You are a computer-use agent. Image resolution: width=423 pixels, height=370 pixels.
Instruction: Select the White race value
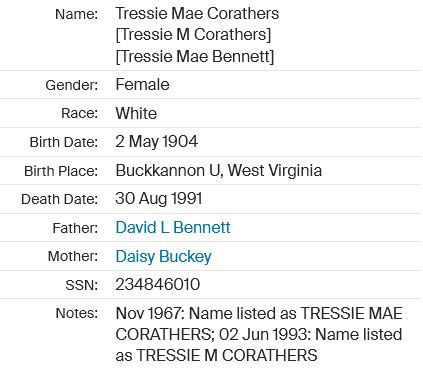[136, 113]
